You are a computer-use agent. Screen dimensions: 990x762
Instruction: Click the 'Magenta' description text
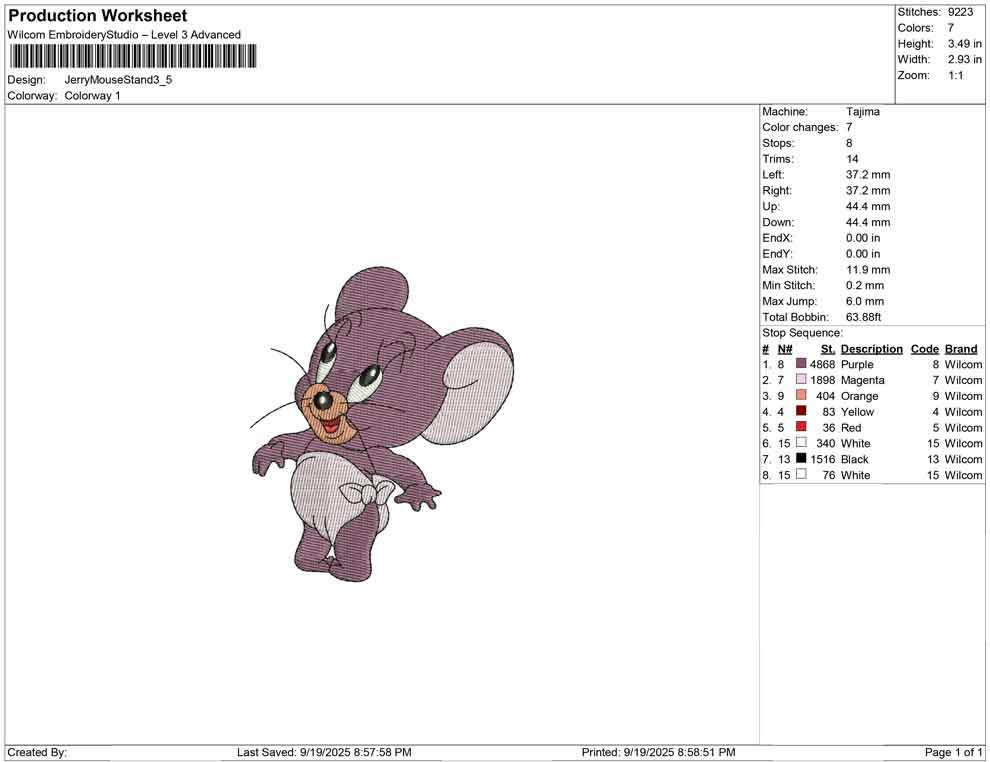coord(862,379)
